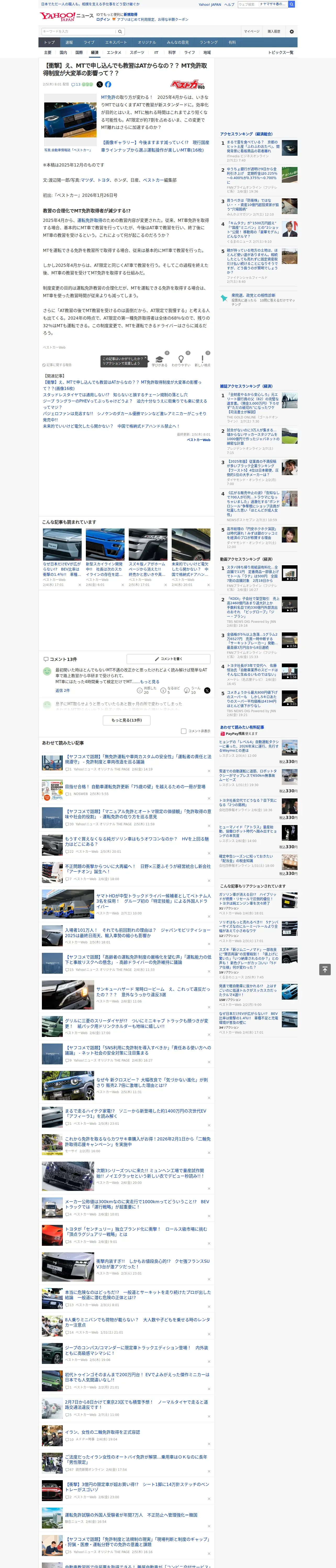The width and height of the screenshot is (336, 1568).
Task: Click the ログイン link
Action: tap(103, 20)
